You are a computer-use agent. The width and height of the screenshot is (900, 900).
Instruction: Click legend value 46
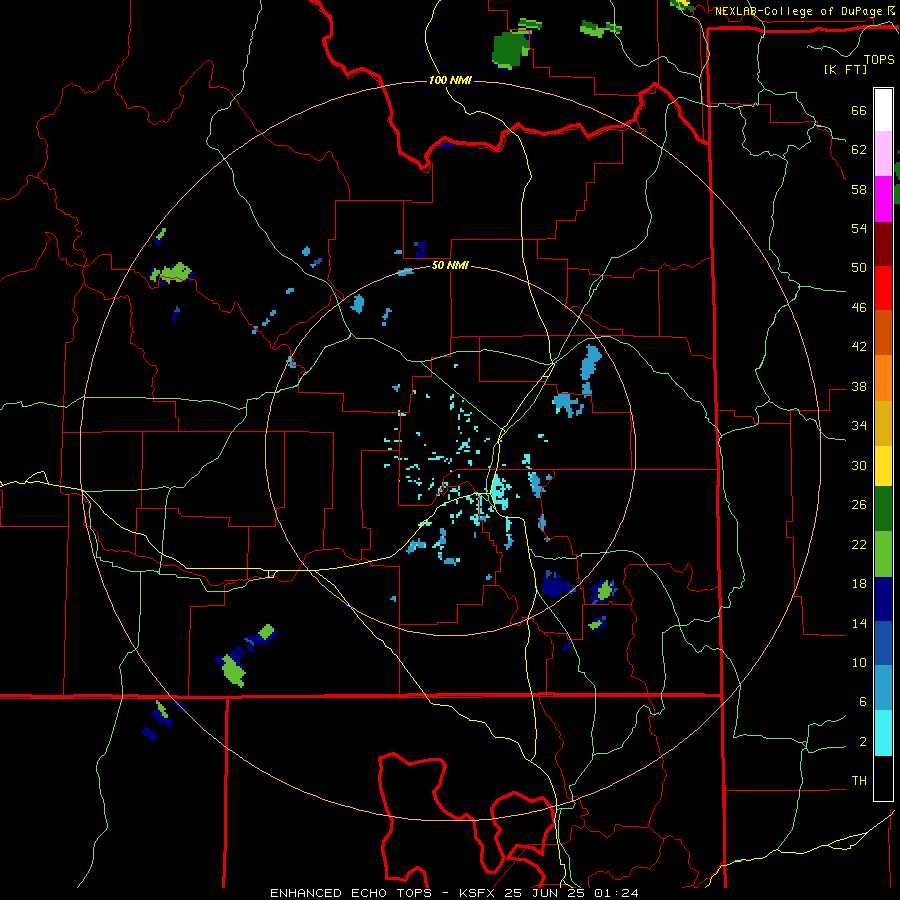[859, 308]
